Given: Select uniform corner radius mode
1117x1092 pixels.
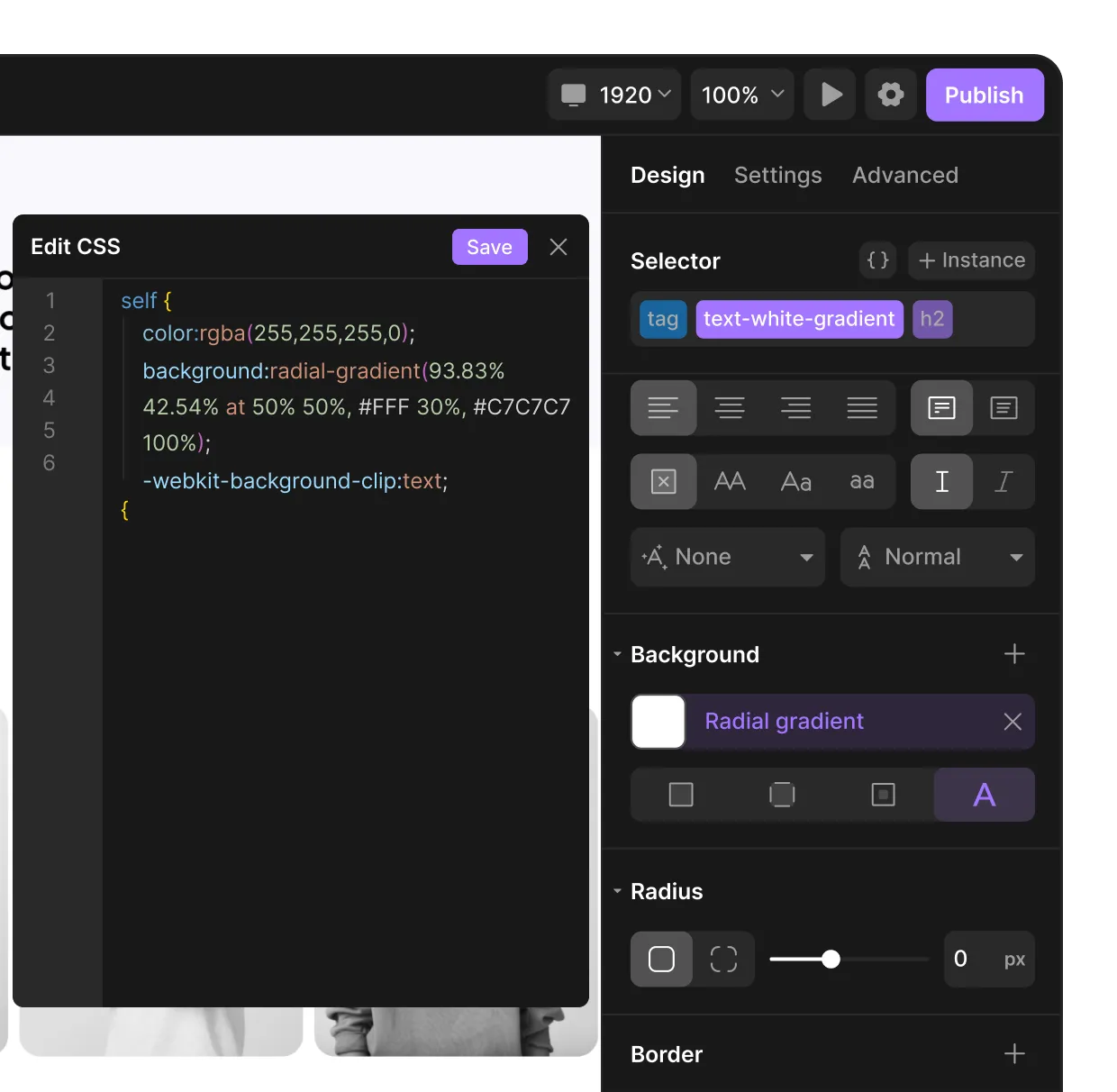Looking at the screenshot, I should pyautogui.click(x=661, y=960).
